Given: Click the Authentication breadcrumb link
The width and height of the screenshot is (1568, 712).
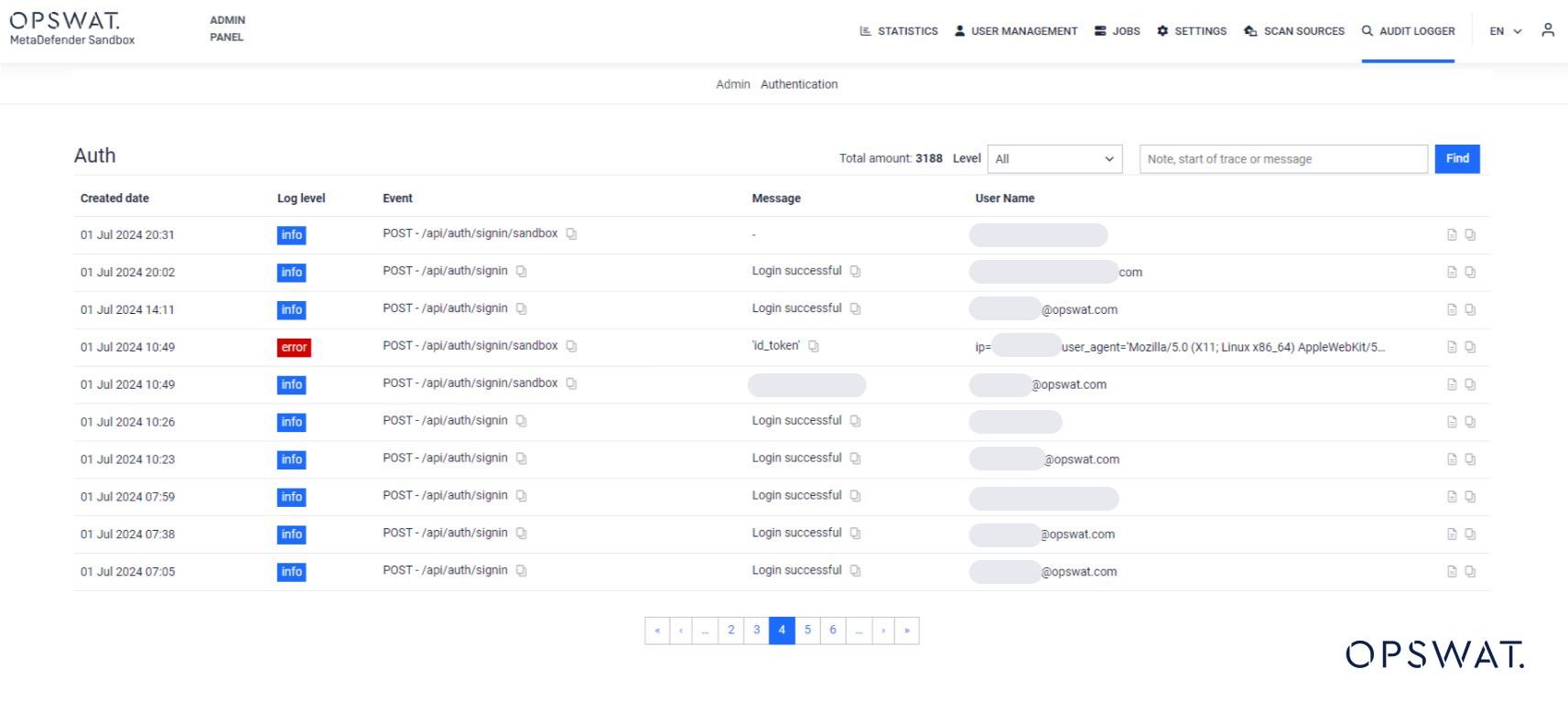Looking at the screenshot, I should 799,84.
